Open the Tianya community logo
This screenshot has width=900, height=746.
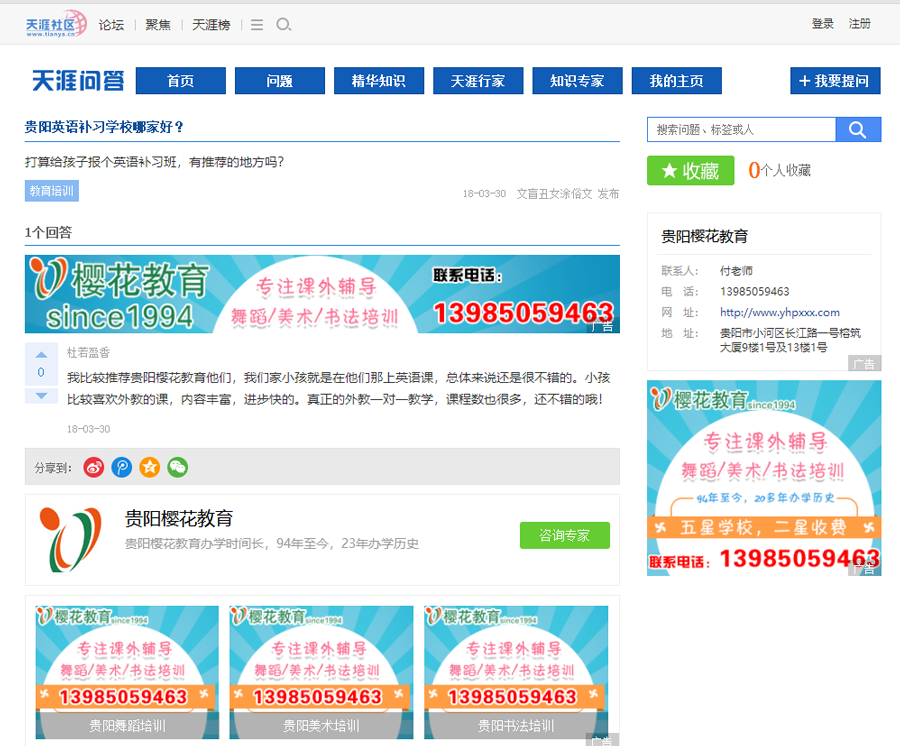click(x=56, y=24)
